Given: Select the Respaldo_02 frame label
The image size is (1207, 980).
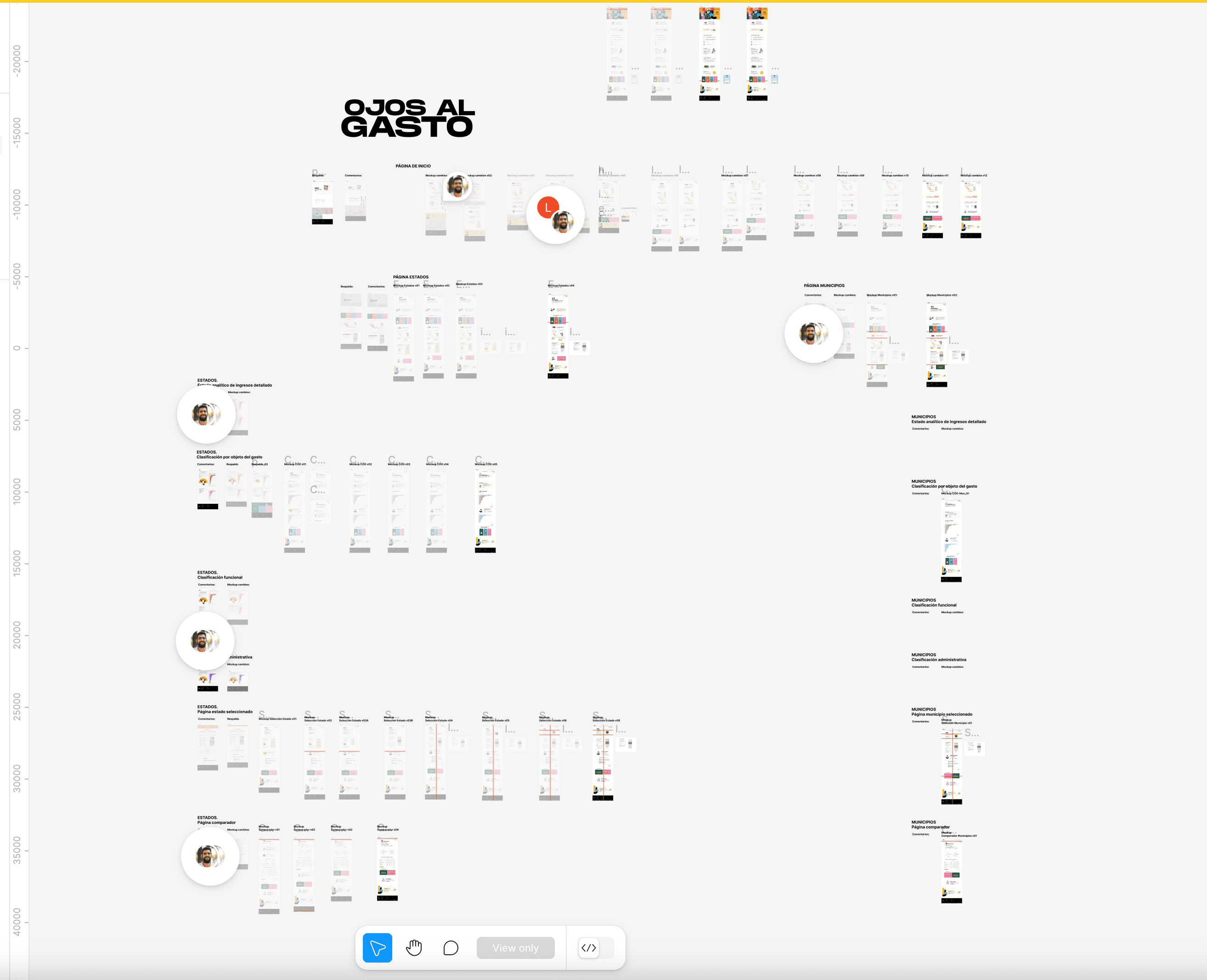Looking at the screenshot, I should 259,464.
